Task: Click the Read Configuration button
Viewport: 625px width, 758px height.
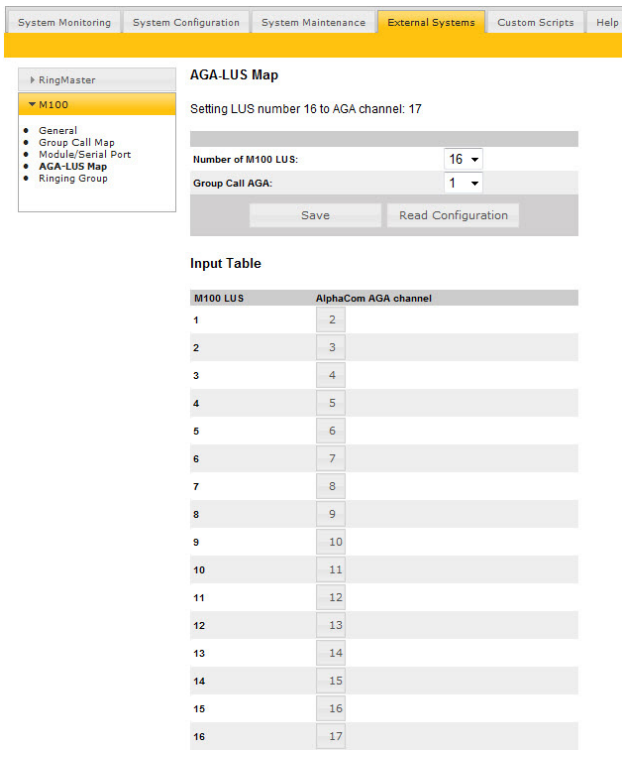Action: coord(453,215)
